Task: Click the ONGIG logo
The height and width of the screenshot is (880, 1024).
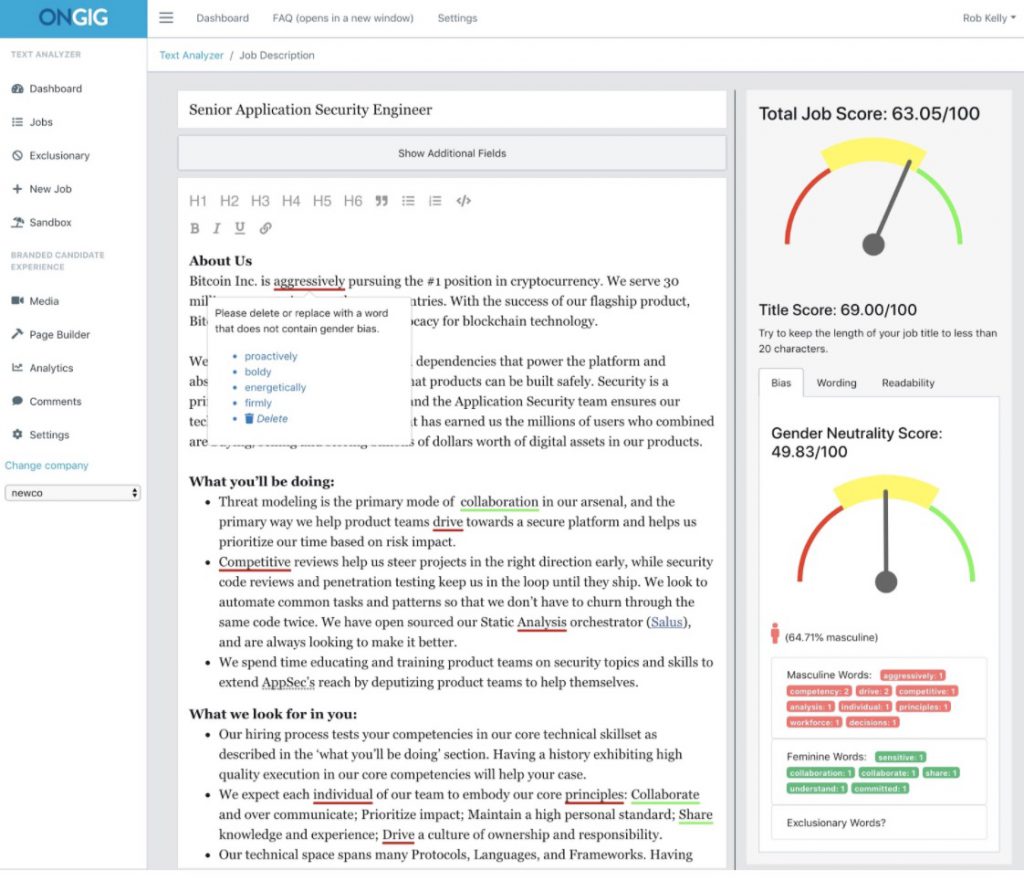Action: [73, 18]
